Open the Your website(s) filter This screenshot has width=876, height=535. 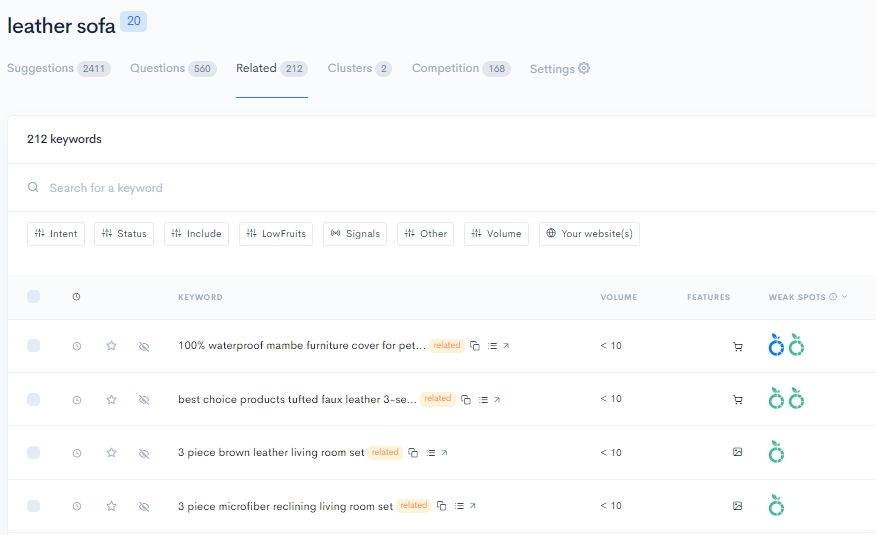click(589, 233)
